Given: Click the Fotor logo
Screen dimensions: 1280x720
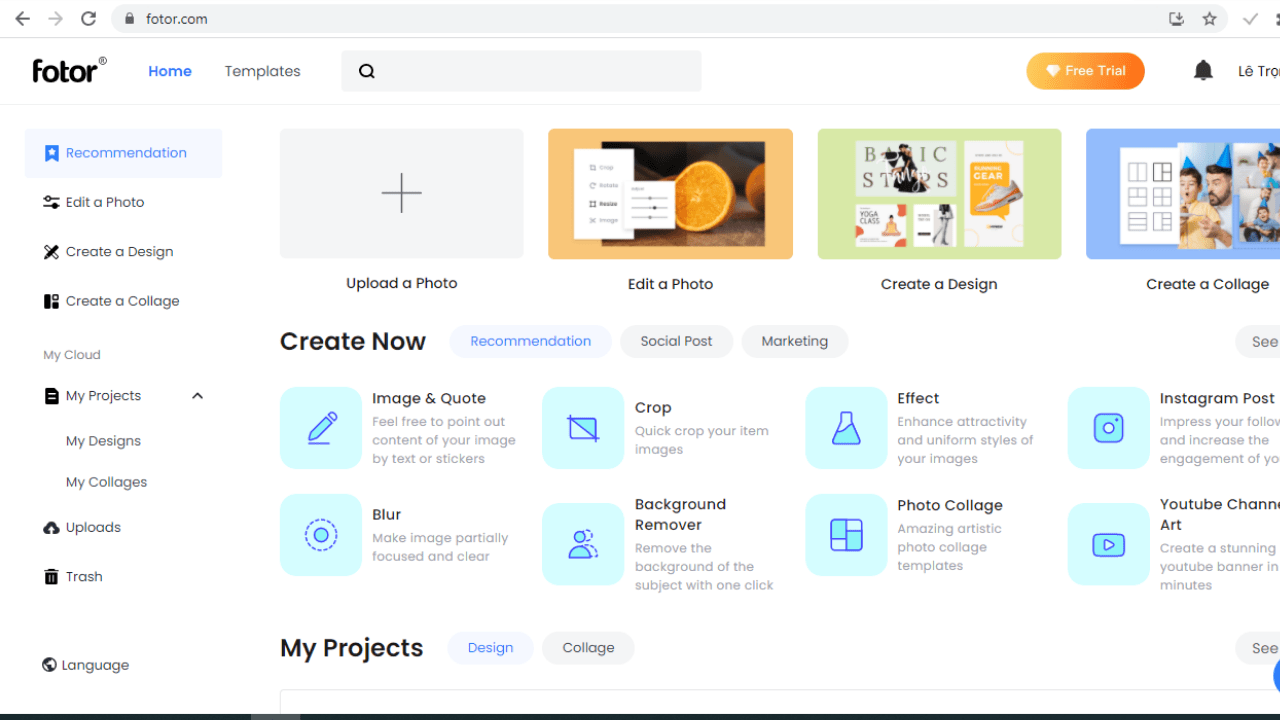Looking at the screenshot, I should [69, 70].
